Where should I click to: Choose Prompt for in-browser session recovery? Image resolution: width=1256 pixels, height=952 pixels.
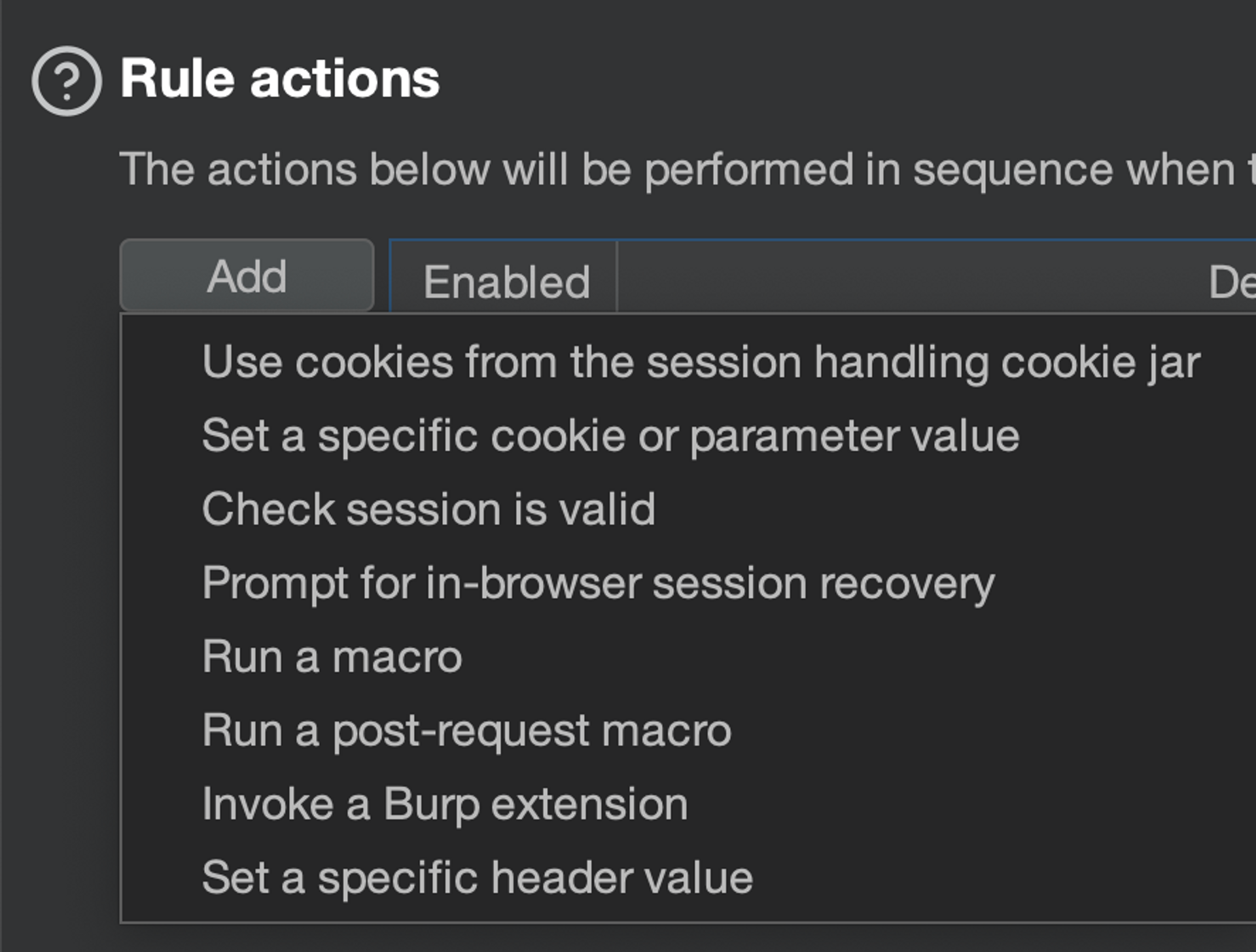tap(597, 583)
